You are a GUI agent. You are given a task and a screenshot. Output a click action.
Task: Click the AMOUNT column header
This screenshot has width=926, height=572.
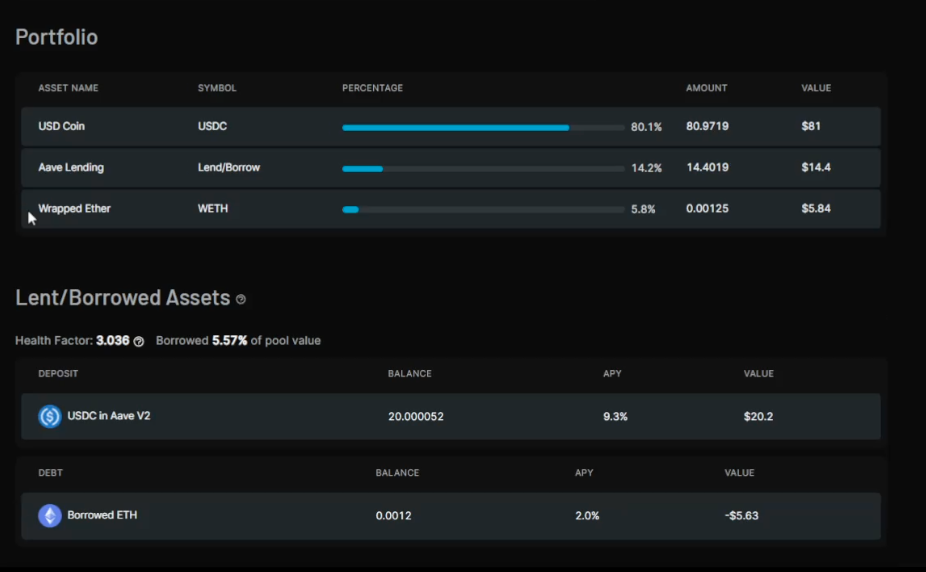706,88
